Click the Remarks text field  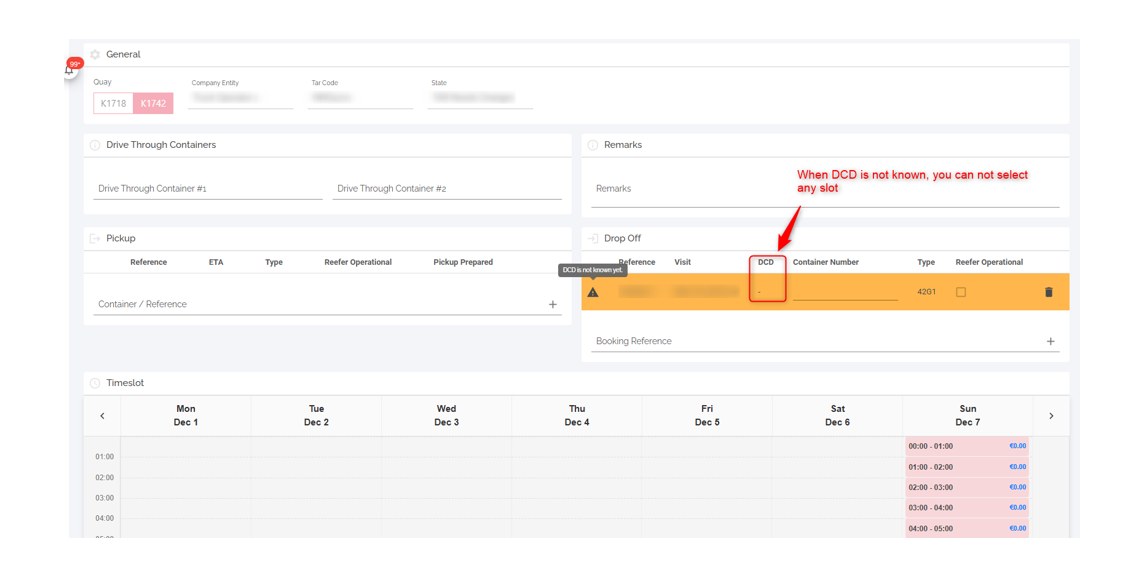(825, 189)
